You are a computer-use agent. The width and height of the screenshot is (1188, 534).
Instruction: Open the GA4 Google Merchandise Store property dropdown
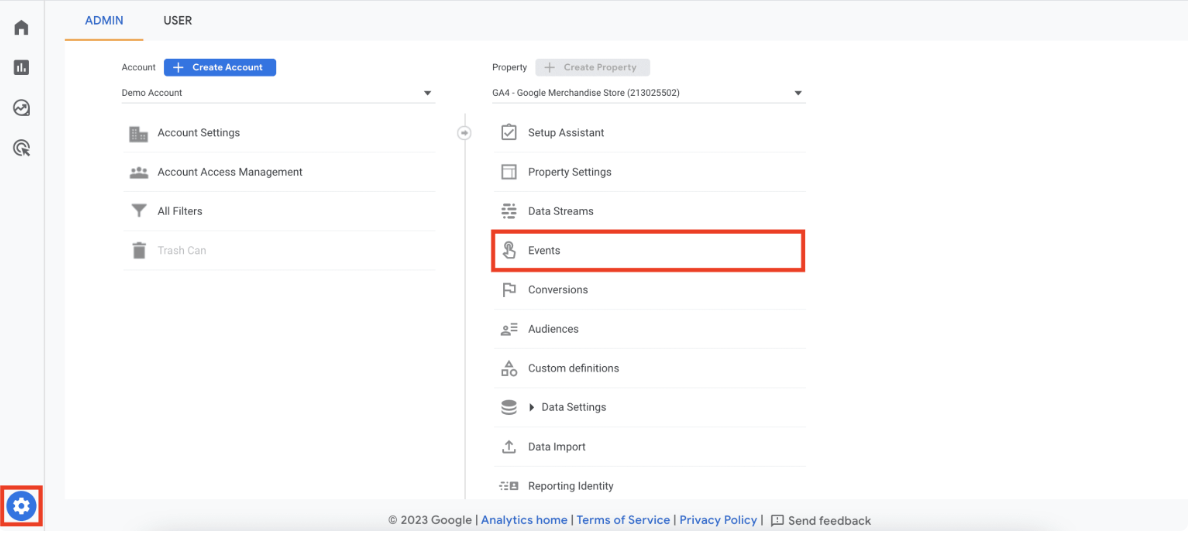tap(649, 93)
